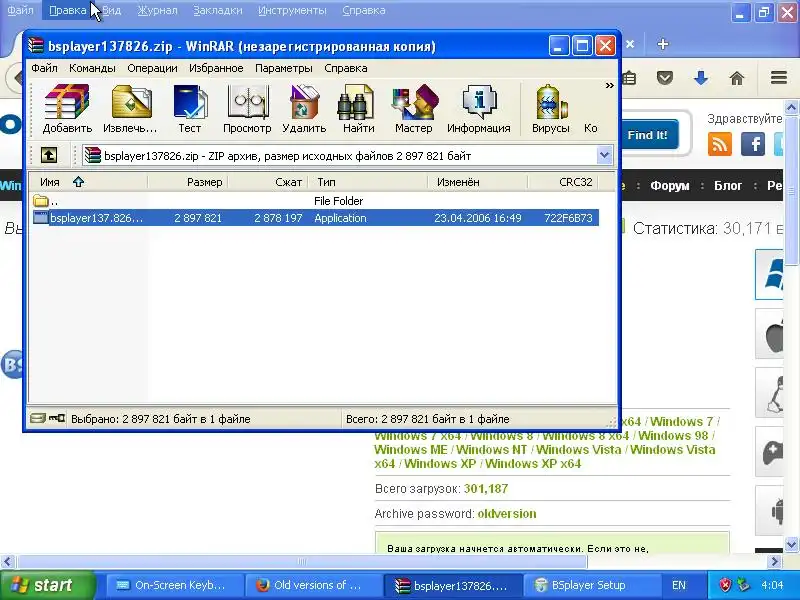This screenshot has width=800, height=600.
Task: Click the EN language indicator
Action: pyautogui.click(x=679, y=585)
